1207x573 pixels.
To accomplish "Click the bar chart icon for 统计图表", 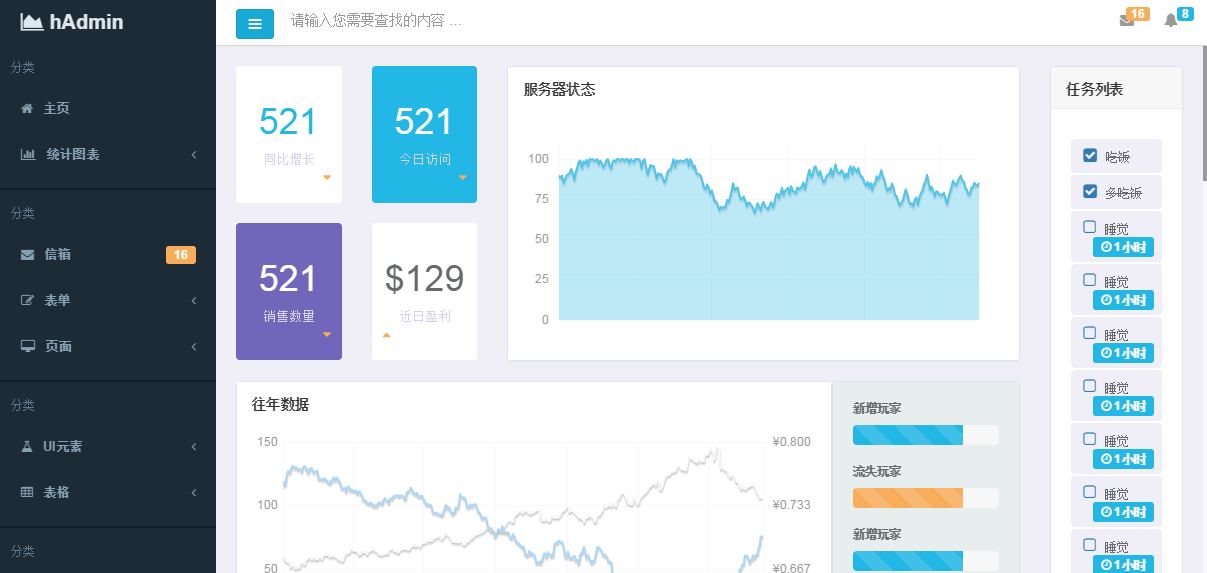I will click(x=28, y=154).
